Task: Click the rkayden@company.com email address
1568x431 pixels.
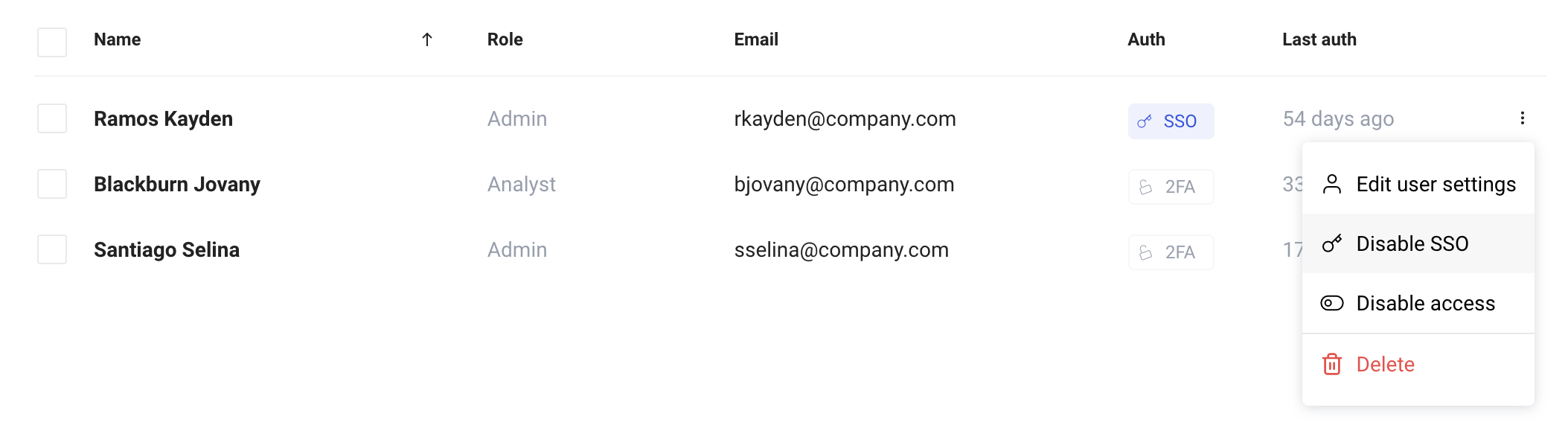Action: [x=845, y=119]
